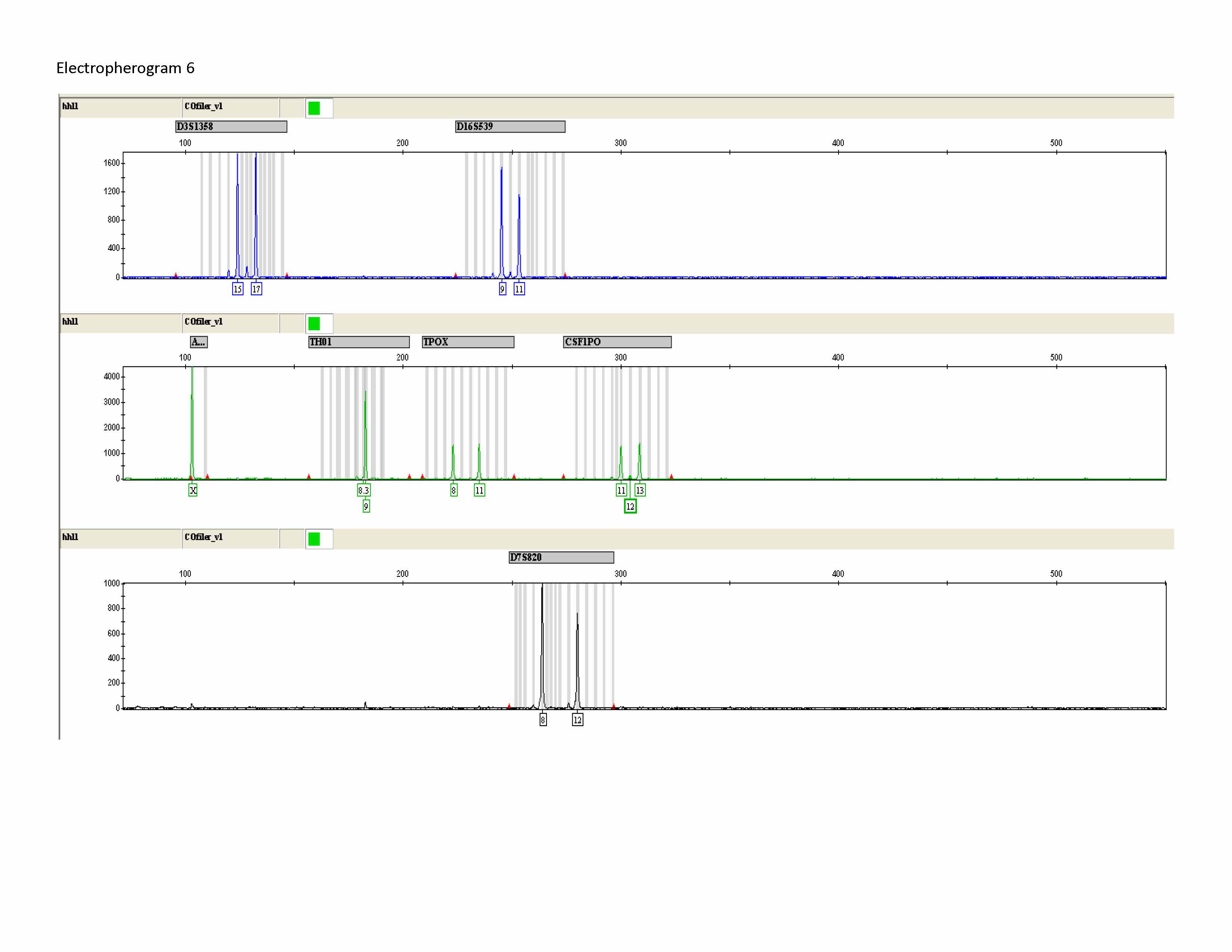
Task: Click the green status square in middle panel
Action: pos(314,324)
